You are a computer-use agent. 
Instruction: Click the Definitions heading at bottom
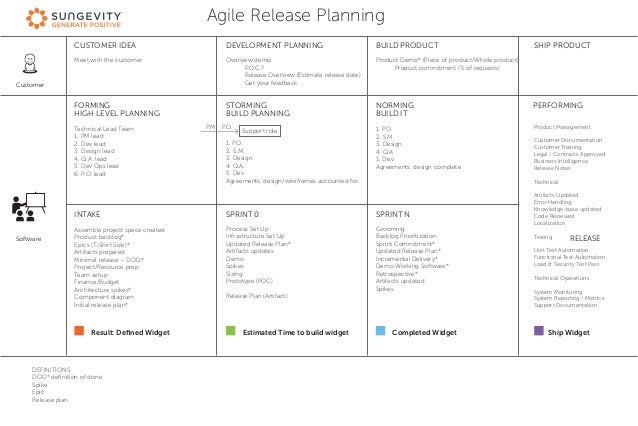coord(51,369)
